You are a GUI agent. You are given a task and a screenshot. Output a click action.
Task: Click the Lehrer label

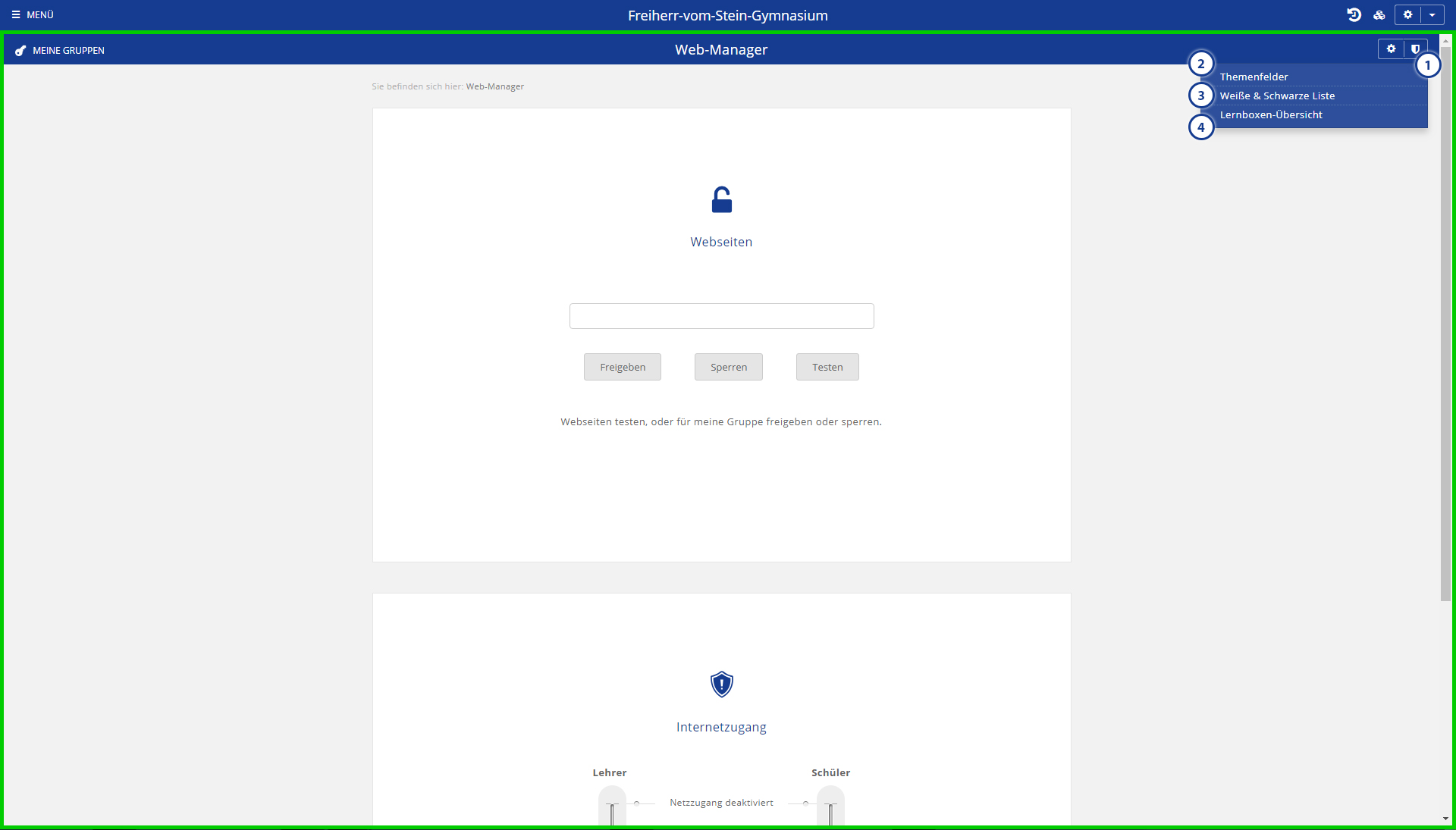coord(610,773)
